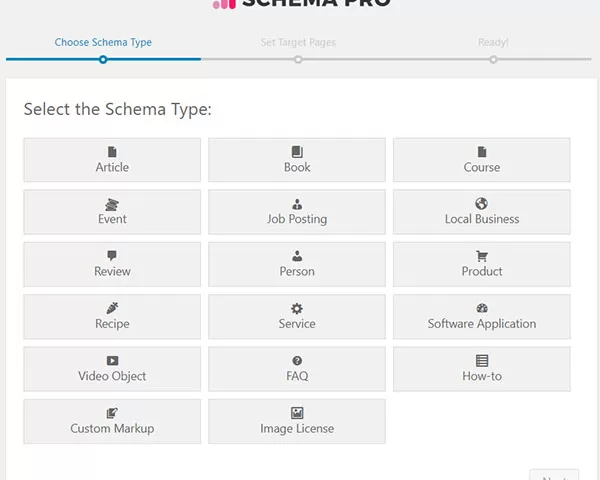Pick the Service schema label
The image size is (600, 480).
click(x=297, y=324)
